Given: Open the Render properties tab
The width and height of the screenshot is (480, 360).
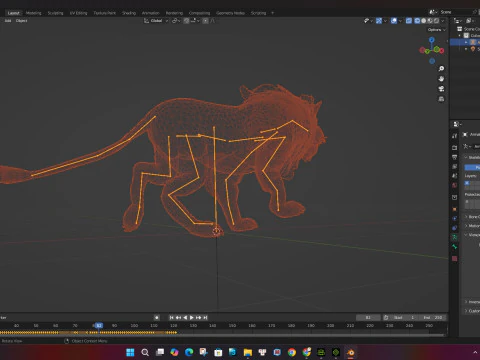Looking at the screenshot, I should pos(455,147).
